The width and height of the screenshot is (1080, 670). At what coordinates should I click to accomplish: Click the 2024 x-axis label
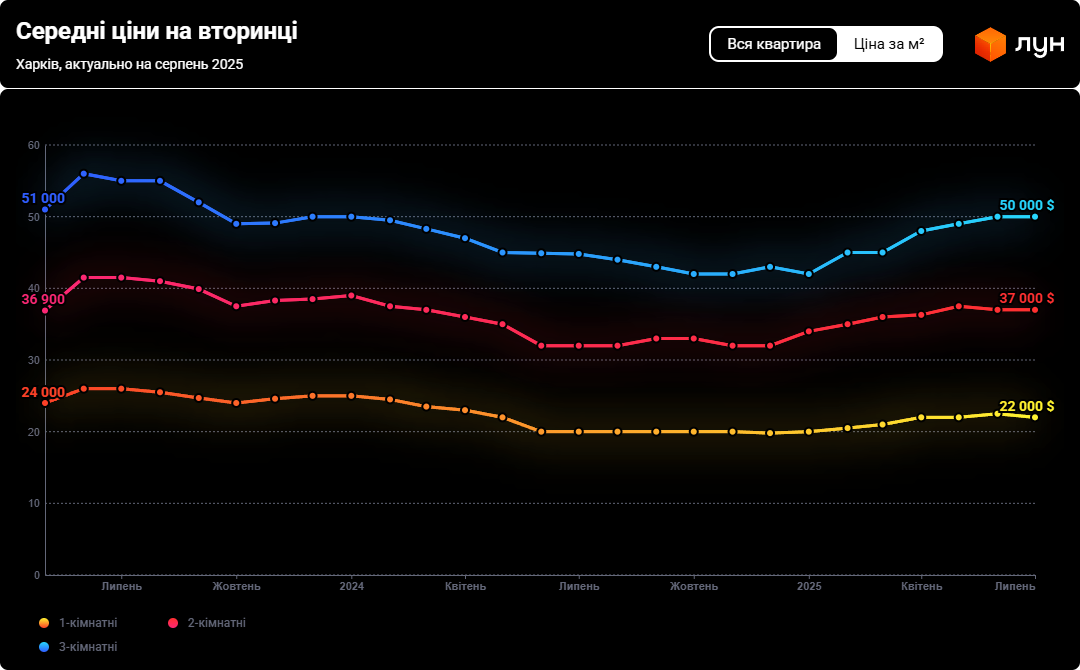(352, 586)
